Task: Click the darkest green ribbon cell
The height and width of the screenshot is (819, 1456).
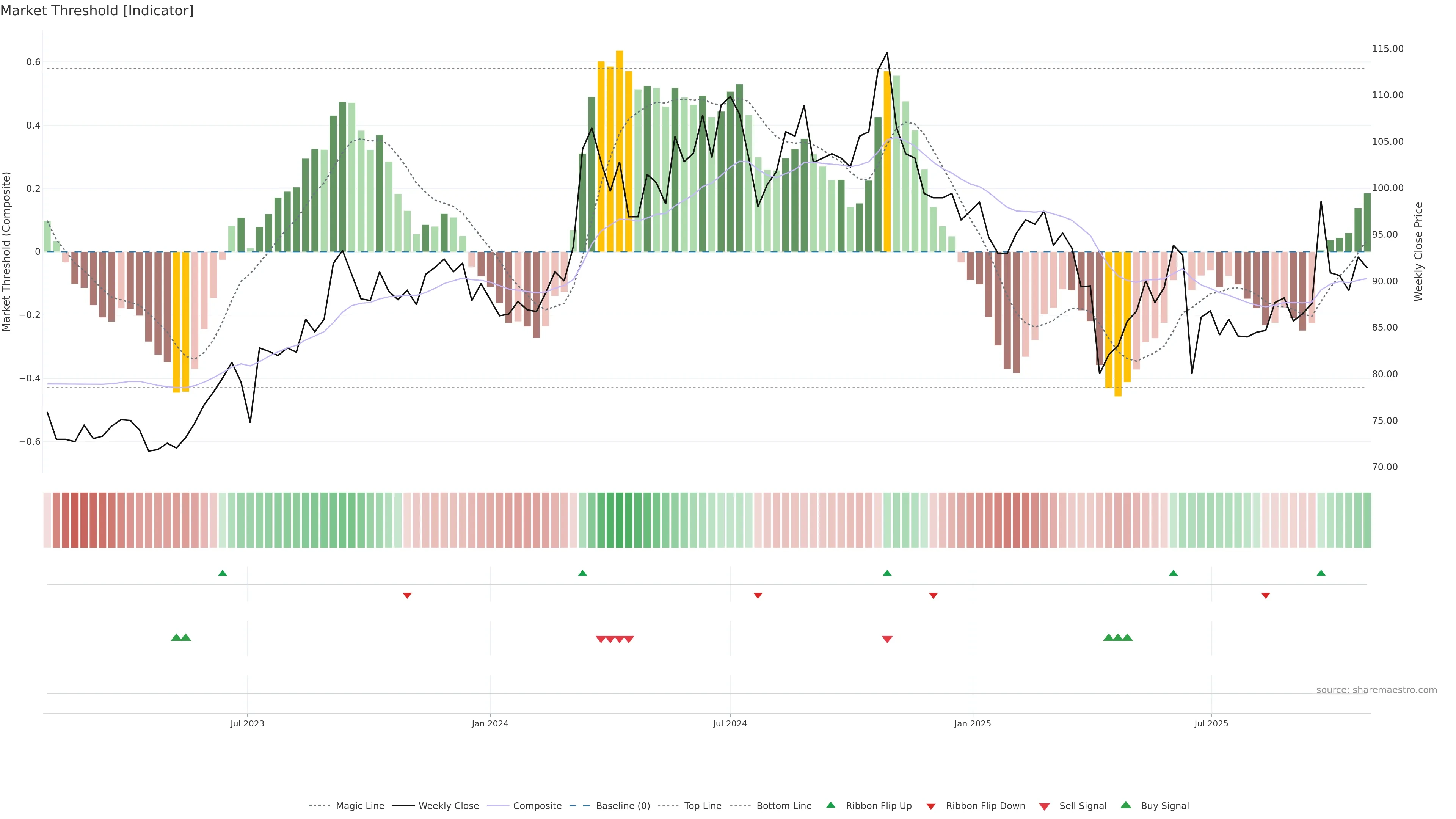Action: pos(620,520)
